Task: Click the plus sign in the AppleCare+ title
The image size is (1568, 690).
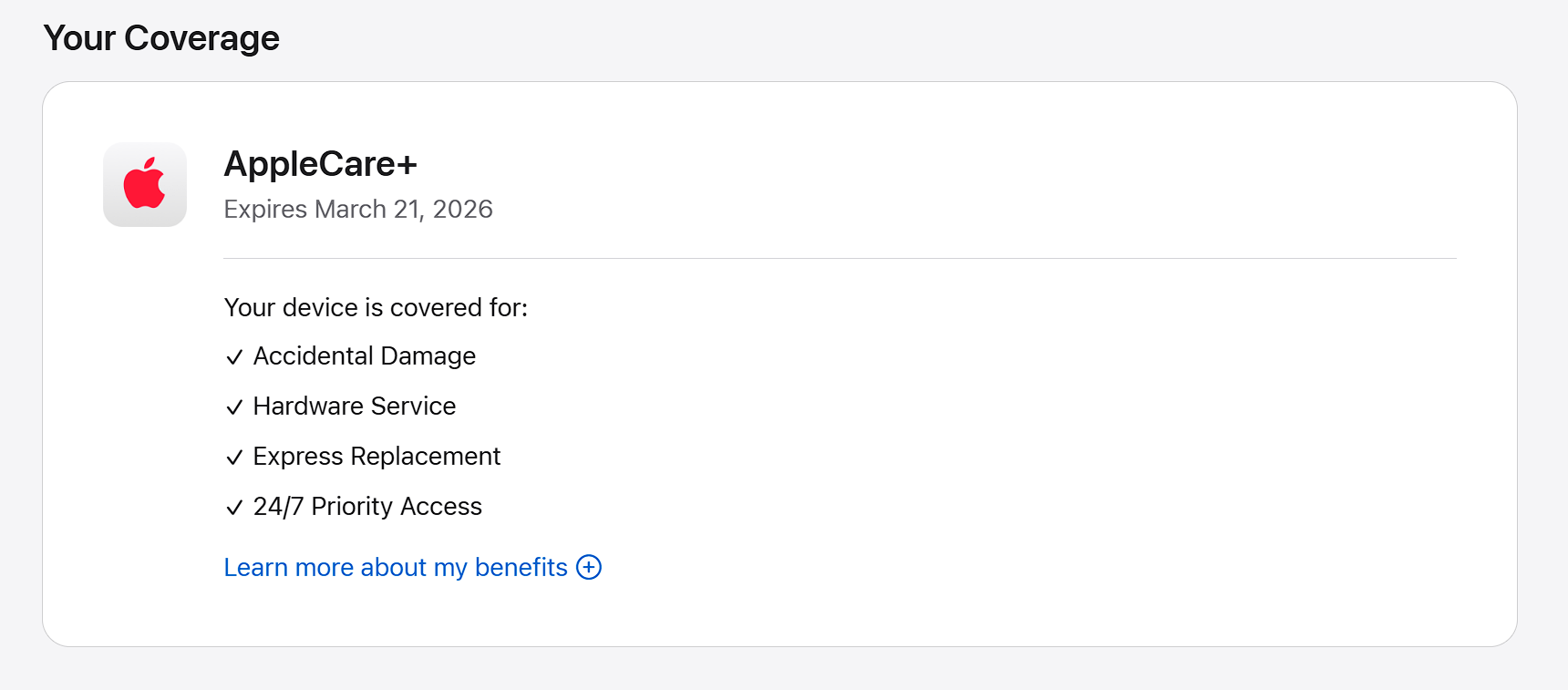Action: [x=407, y=166]
